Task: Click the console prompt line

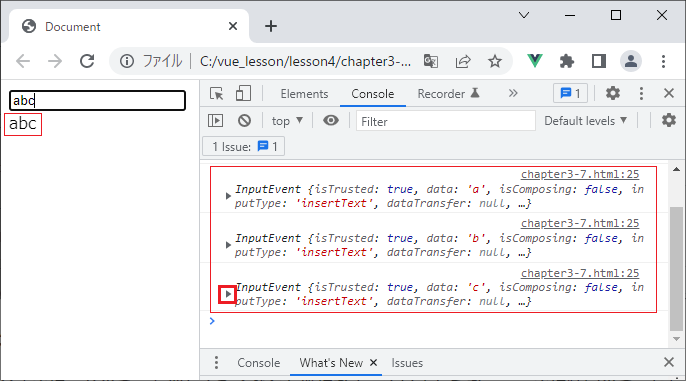Action: (434, 321)
